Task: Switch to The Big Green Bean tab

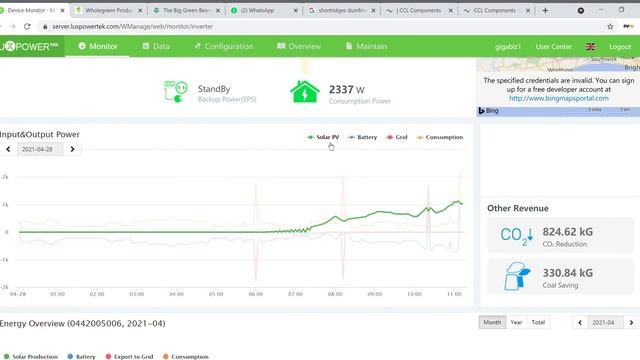Action: 186,11
